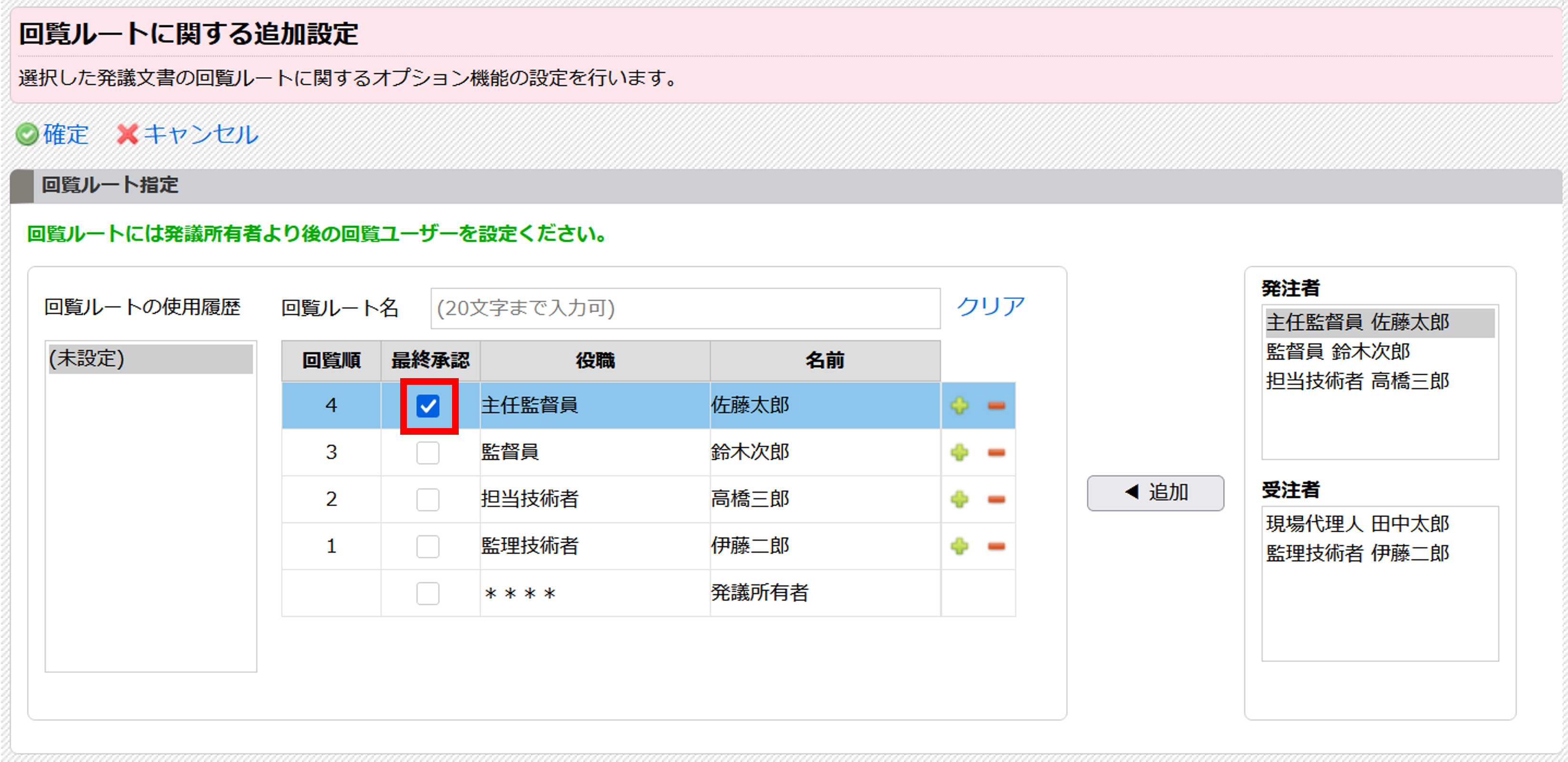Click 監督員 role cell in route table
Image resolution: width=1568 pixels, height=762 pixels.
595,452
